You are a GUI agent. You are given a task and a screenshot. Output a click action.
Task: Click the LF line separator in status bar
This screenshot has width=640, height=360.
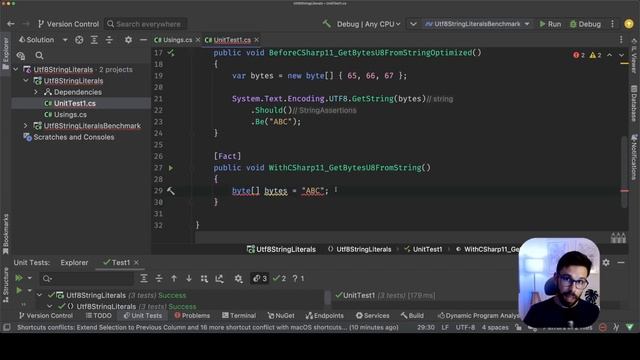point(445,327)
